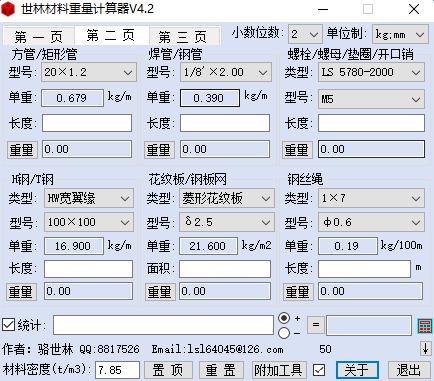
Task: Click weight result 0.00 in 螺栓 section
Action: click(x=371, y=149)
